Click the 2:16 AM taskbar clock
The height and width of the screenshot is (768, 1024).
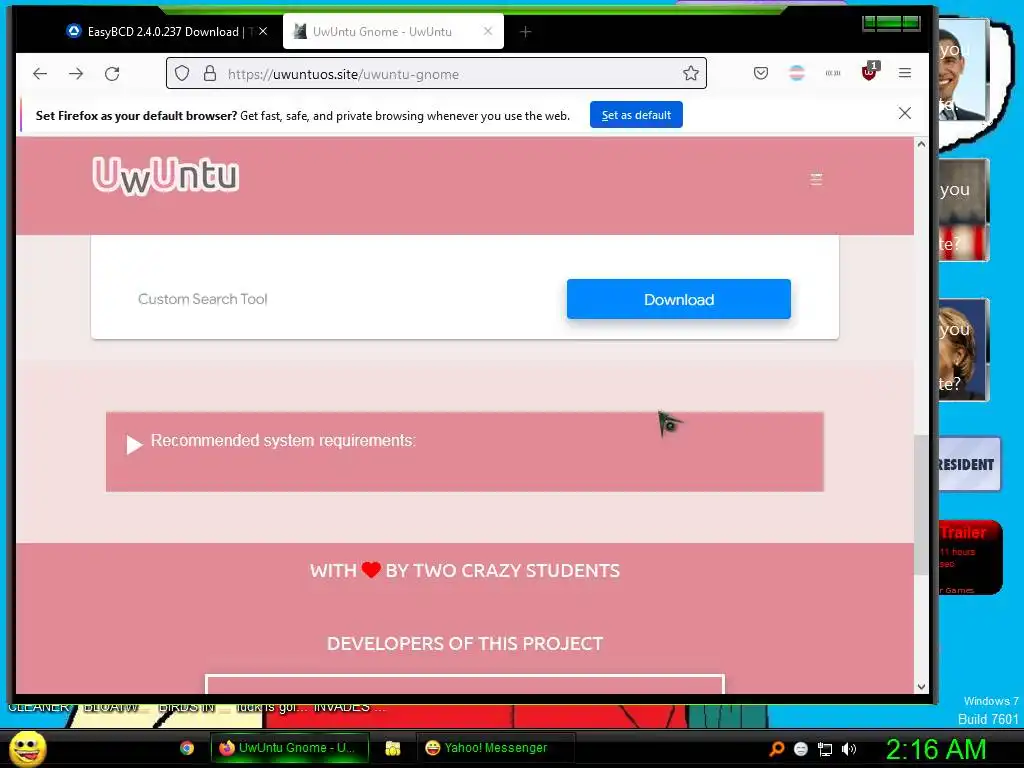click(x=936, y=749)
